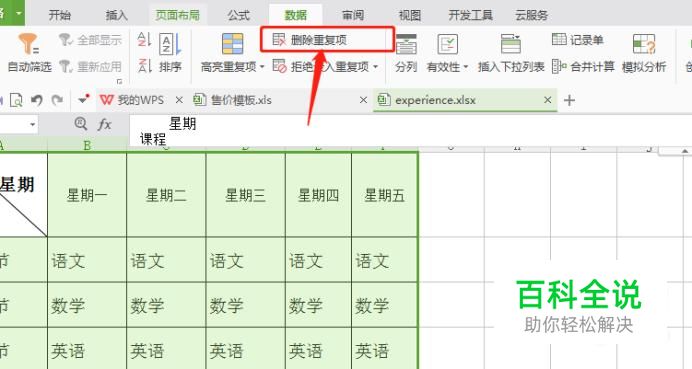Screen dimensions: 692x369
Task: Click the Reject Duplicate Entry icon (拒绝录入重复项)
Action: point(279,67)
